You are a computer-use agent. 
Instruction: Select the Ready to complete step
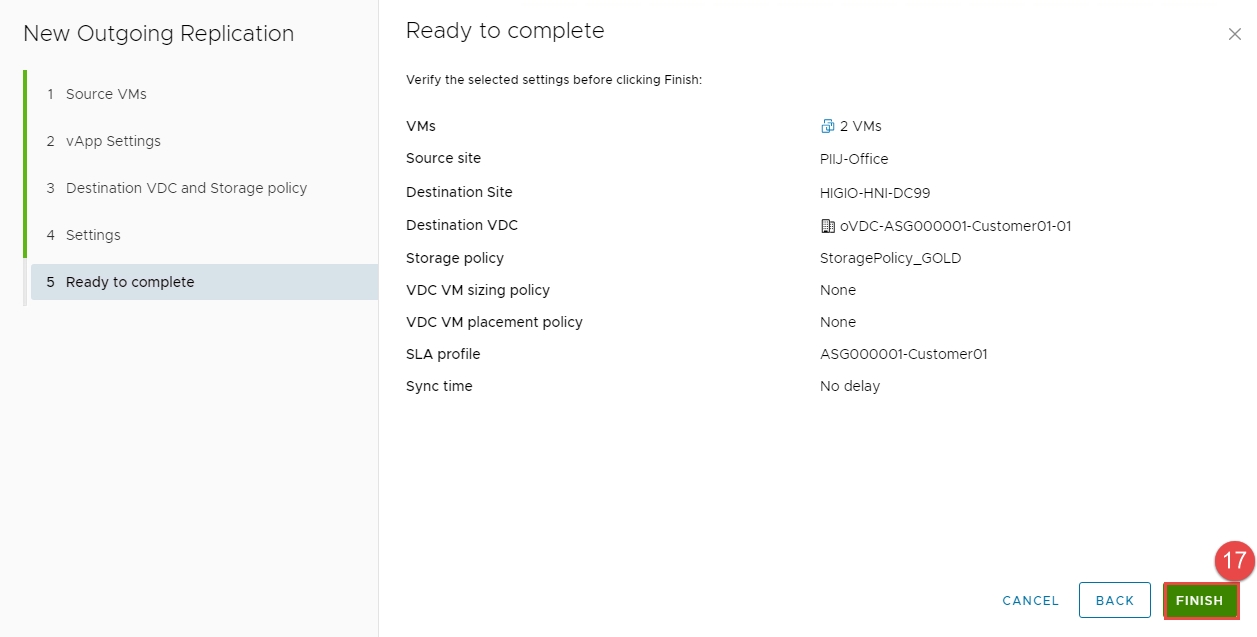point(129,282)
